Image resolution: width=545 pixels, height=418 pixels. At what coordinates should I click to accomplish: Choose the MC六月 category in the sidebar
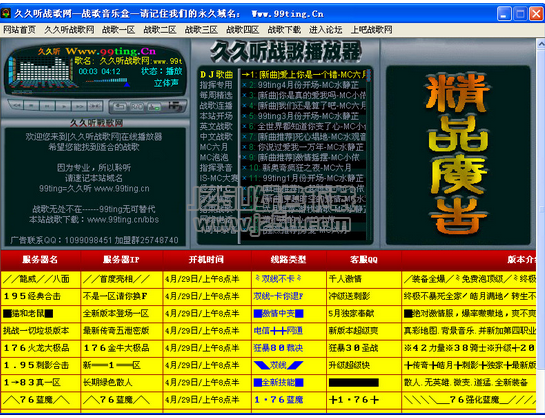coord(214,147)
